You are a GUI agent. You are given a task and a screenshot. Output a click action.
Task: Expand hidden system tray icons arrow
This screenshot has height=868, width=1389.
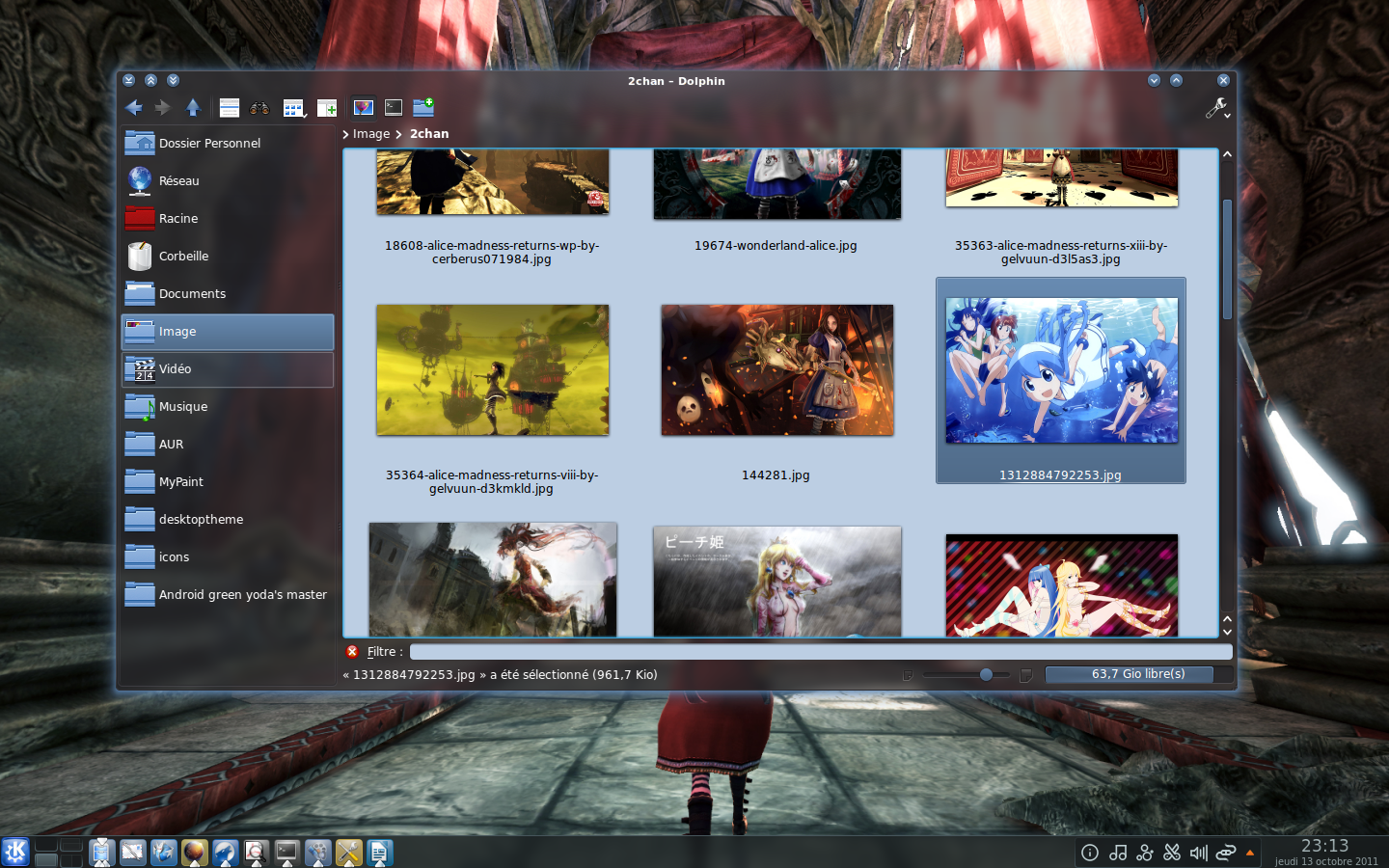[1250, 853]
